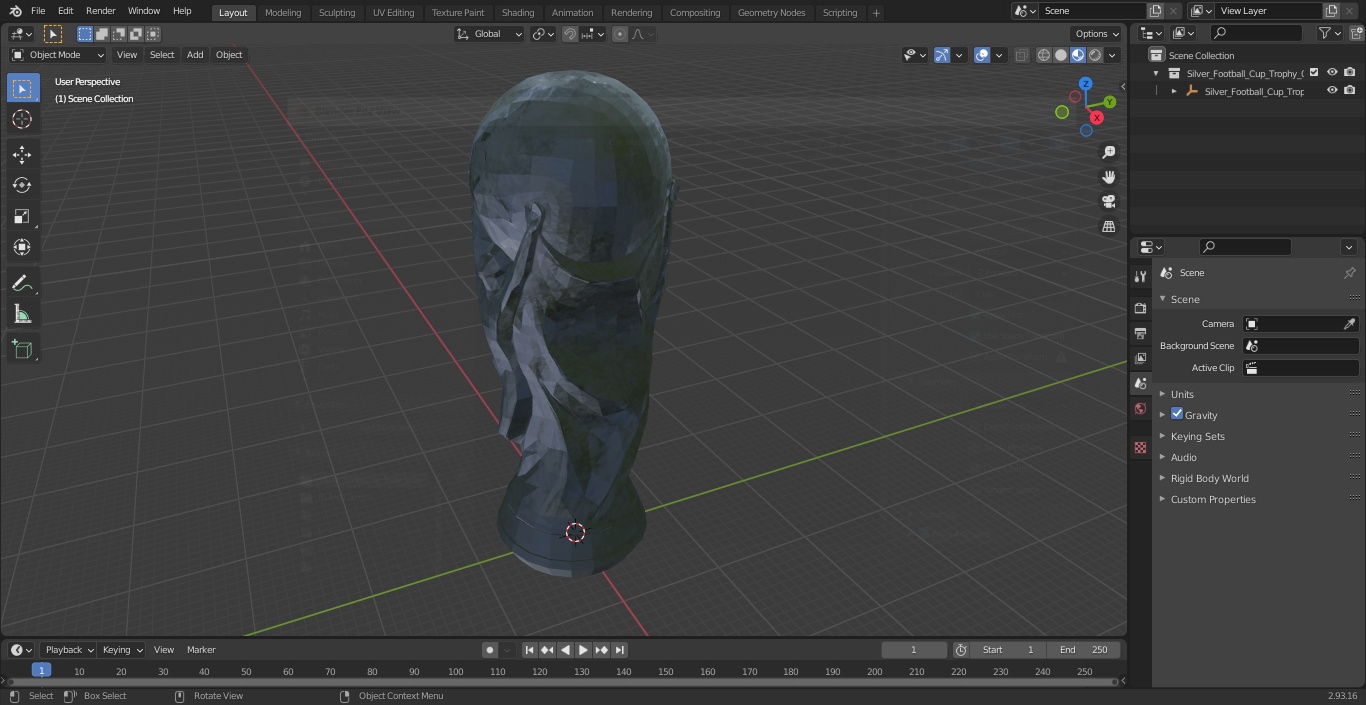Open the Tool properties tab
Image resolution: width=1366 pixels, height=705 pixels.
(1140, 276)
